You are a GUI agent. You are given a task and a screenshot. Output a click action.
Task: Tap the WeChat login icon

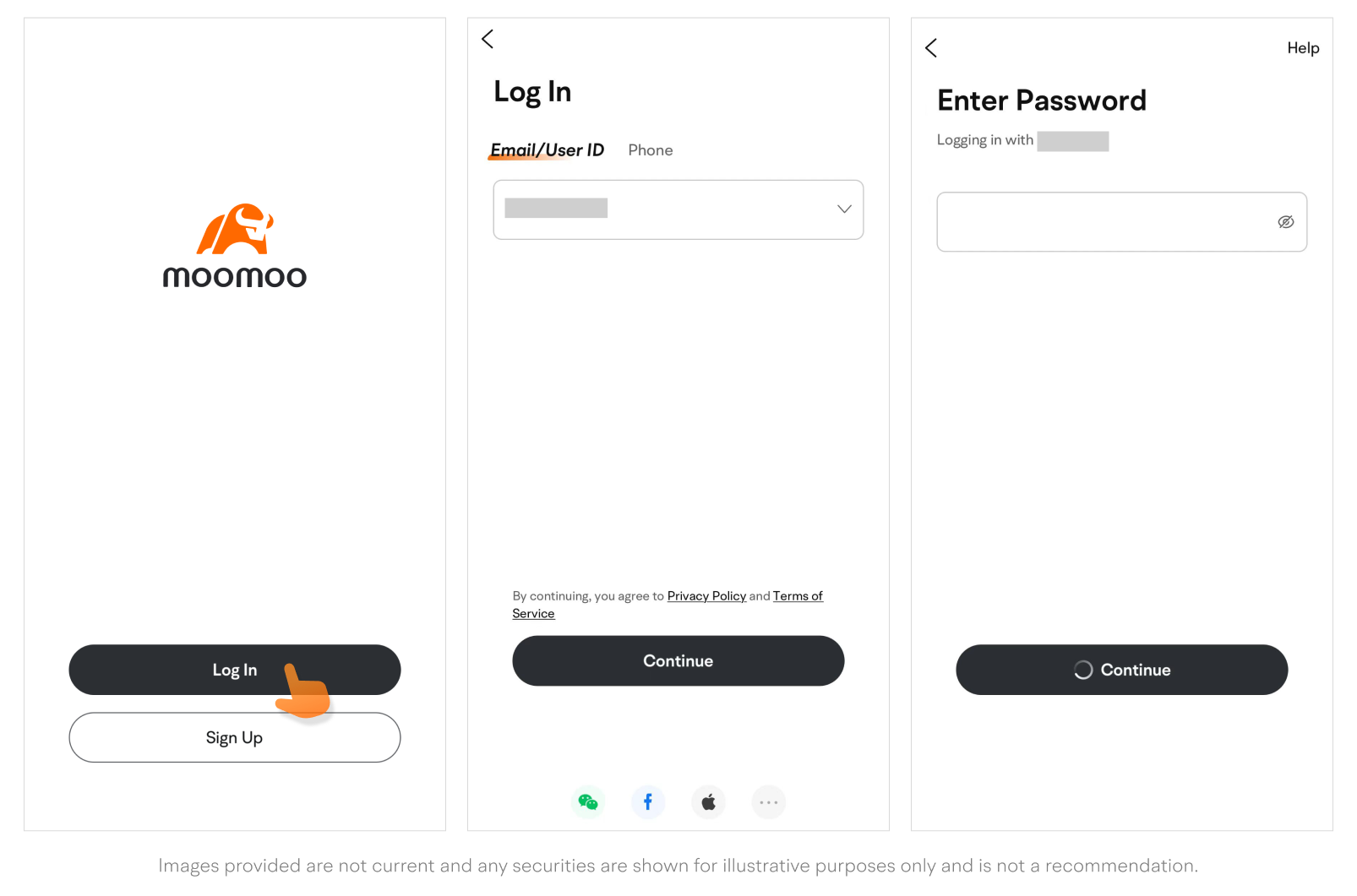tap(588, 802)
